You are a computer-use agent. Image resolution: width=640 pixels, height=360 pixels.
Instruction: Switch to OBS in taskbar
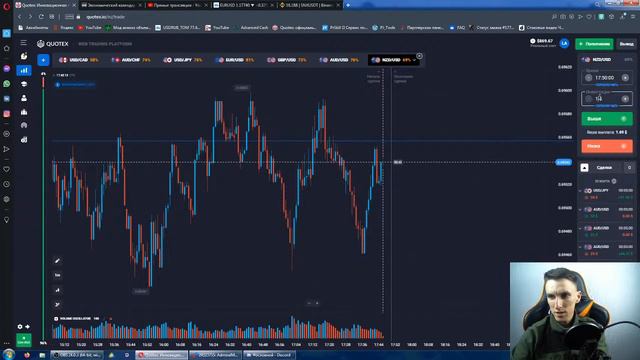77,355
